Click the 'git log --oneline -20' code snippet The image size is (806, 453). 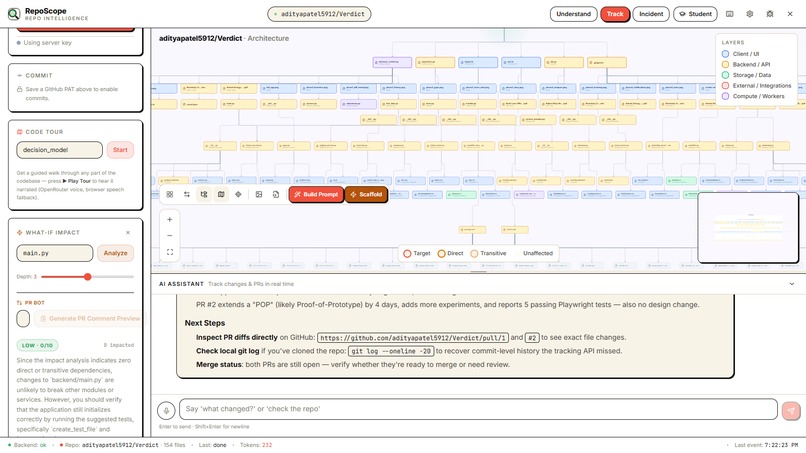pos(391,351)
